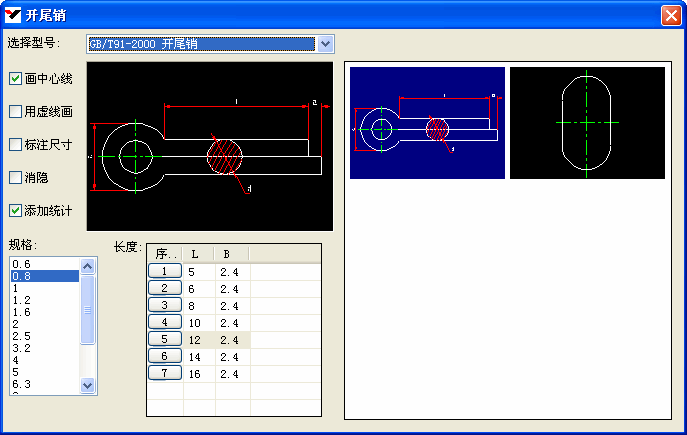Select specification 0.6 in the list
Screen dimensions: 687x435
pos(45,264)
